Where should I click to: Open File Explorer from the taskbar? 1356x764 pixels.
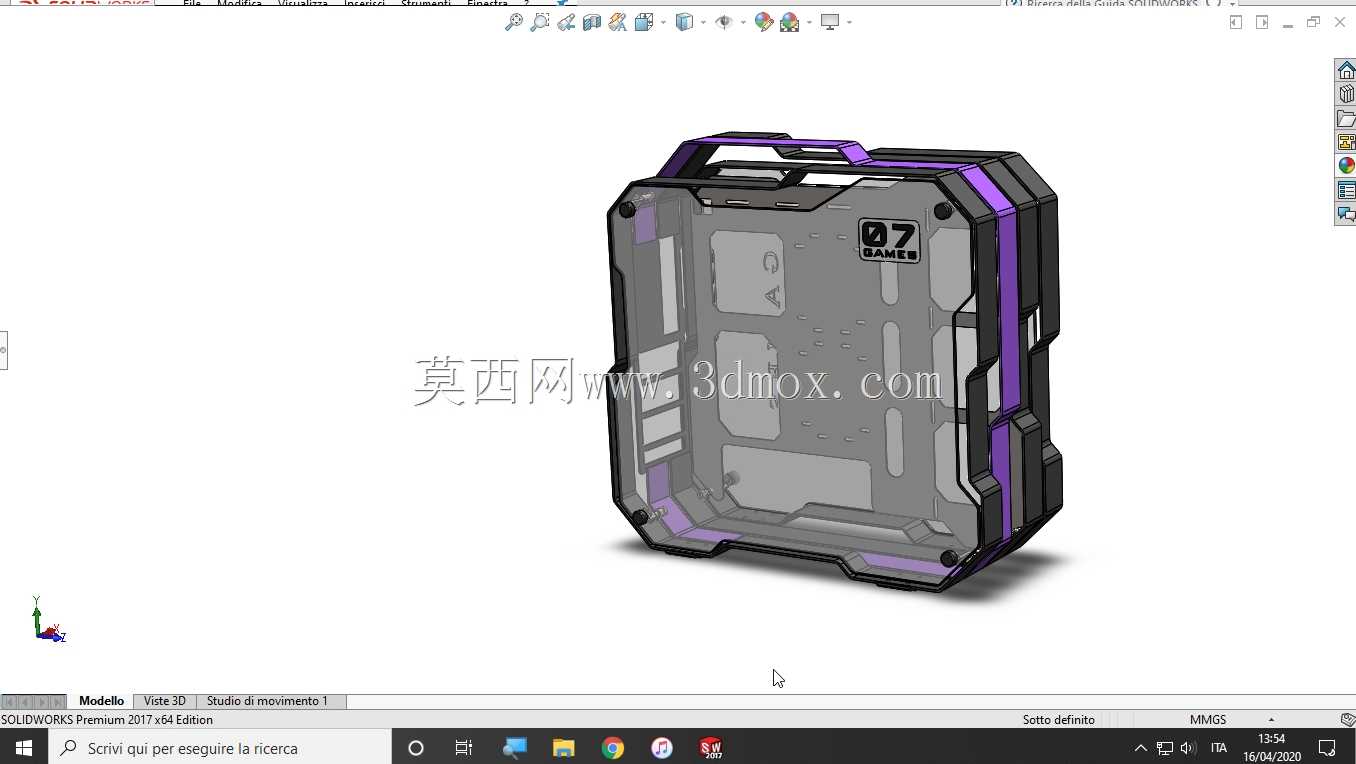pyautogui.click(x=564, y=747)
